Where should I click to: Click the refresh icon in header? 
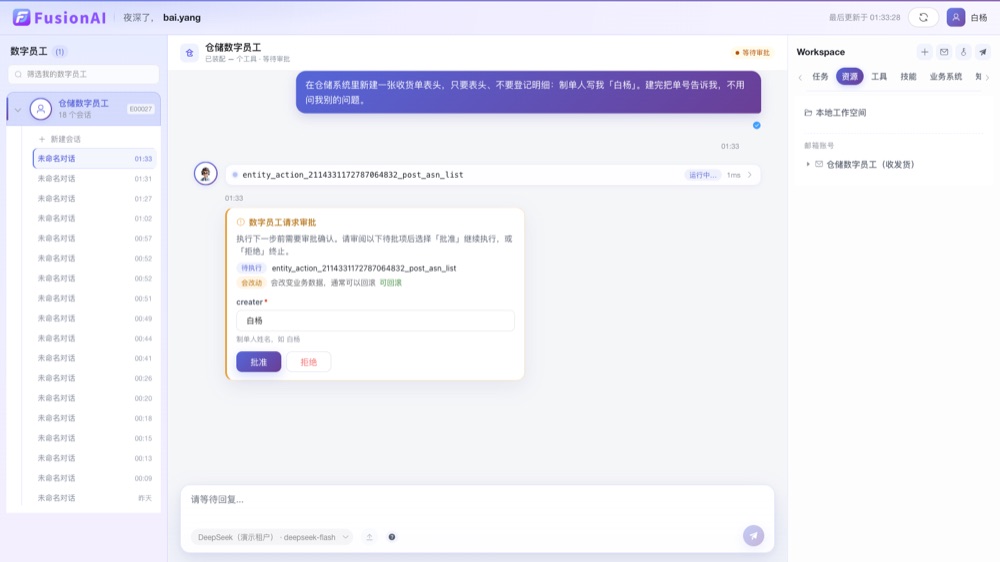(x=923, y=17)
